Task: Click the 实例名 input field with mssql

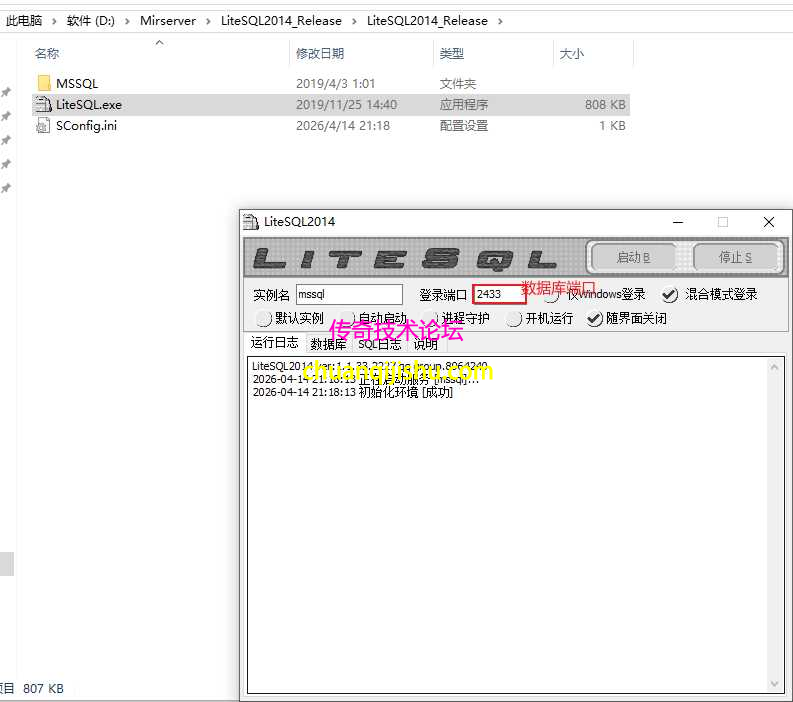Action: (x=349, y=294)
